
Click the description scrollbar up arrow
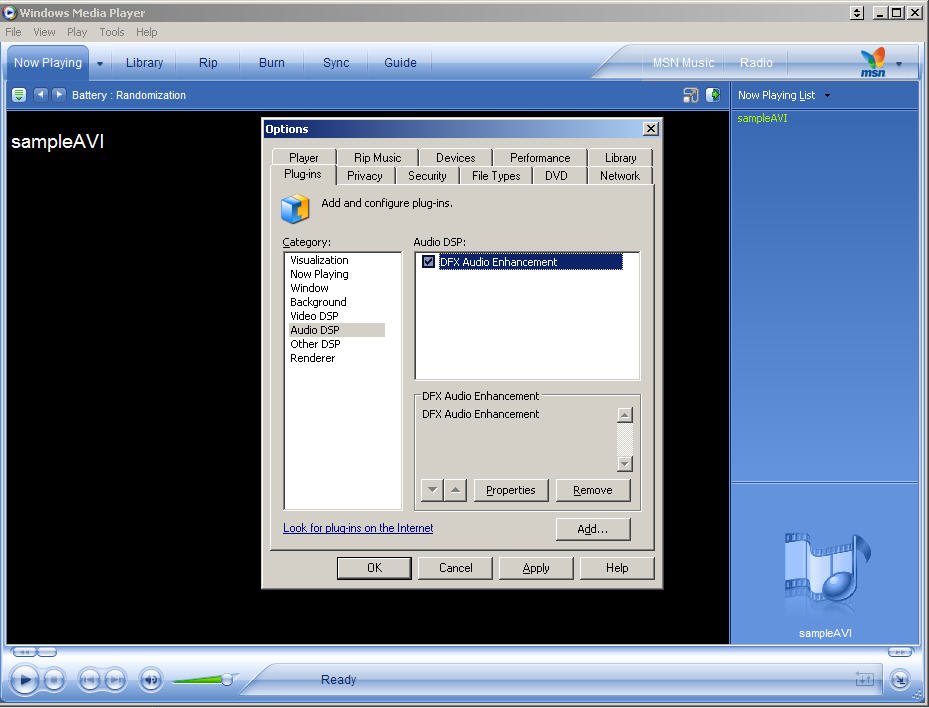(624, 415)
